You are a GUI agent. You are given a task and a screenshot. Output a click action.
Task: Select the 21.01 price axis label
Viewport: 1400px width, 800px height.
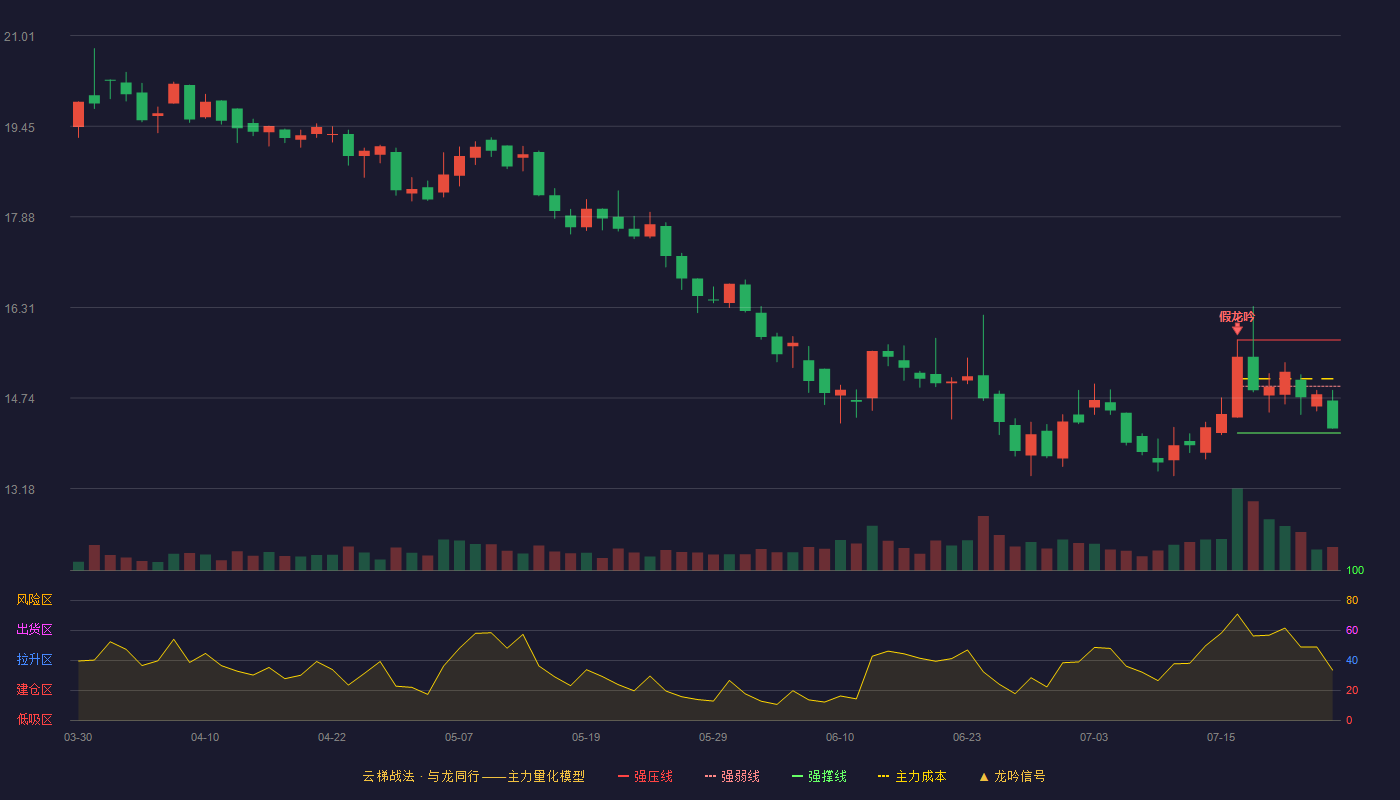[19, 37]
